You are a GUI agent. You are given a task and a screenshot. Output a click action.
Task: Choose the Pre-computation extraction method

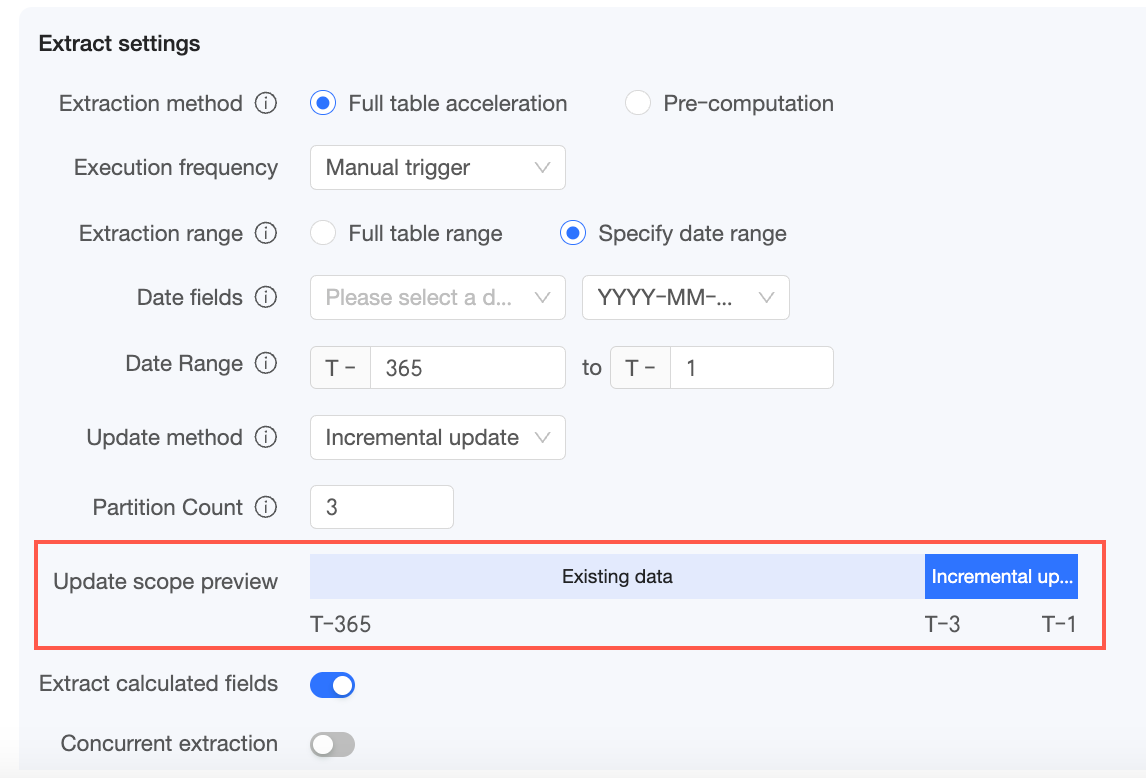tap(638, 104)
